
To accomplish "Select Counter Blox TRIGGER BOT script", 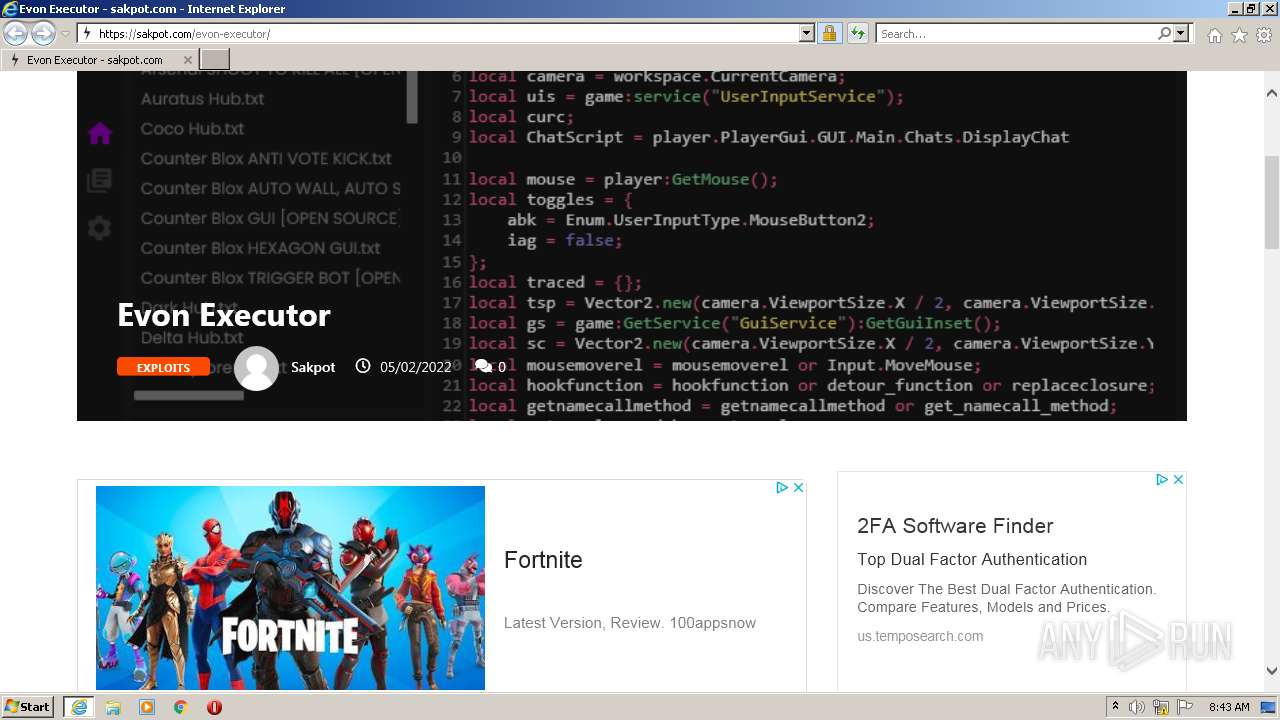I will [x=270, y=278].
